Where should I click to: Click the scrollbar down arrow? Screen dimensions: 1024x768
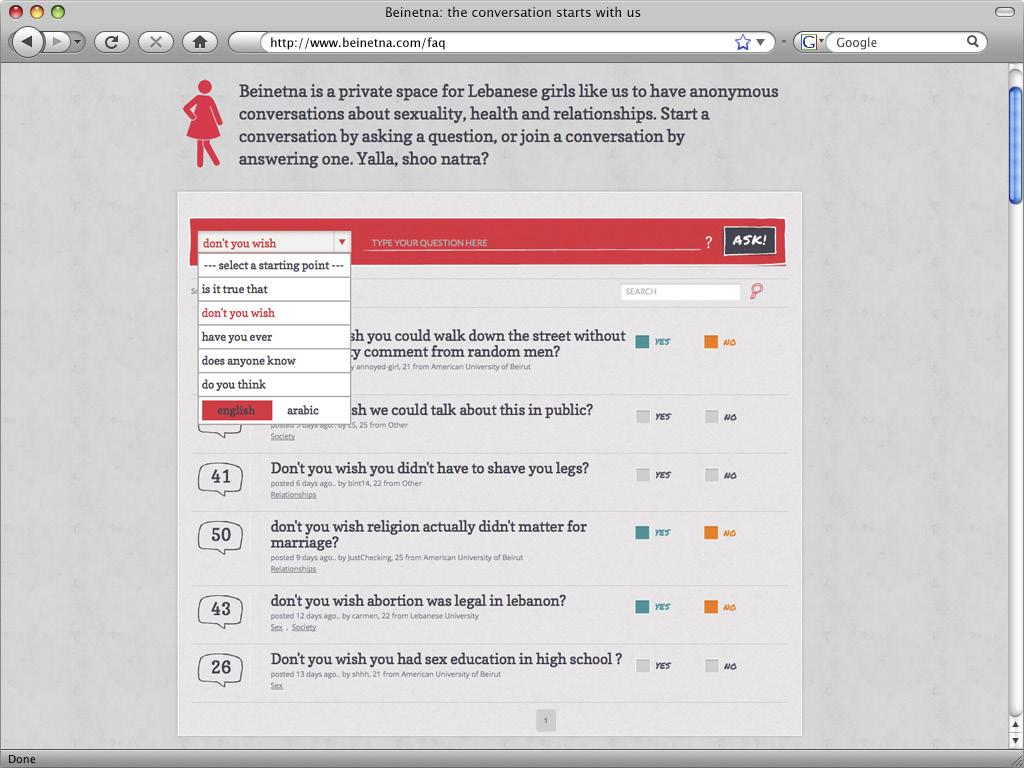(x=1016, y=740)
